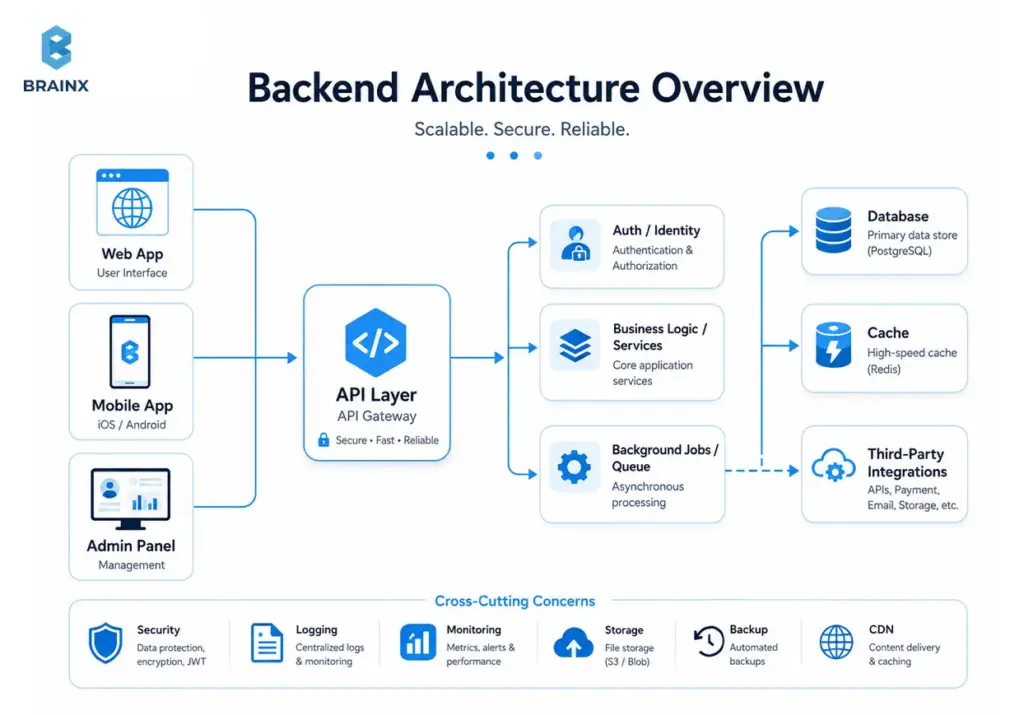Click the 'CDN' label
Image resolution: width=1024 pixels, height=715 pixels.
pyautogui.click(x=881, y=629)
